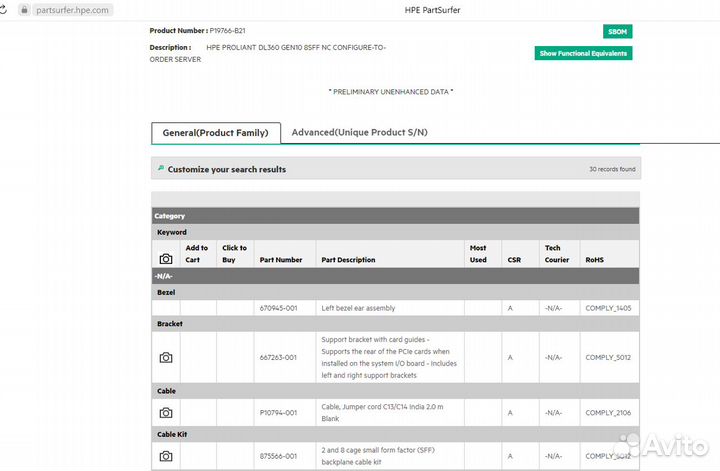Open photo for part P10794-001

166,413
